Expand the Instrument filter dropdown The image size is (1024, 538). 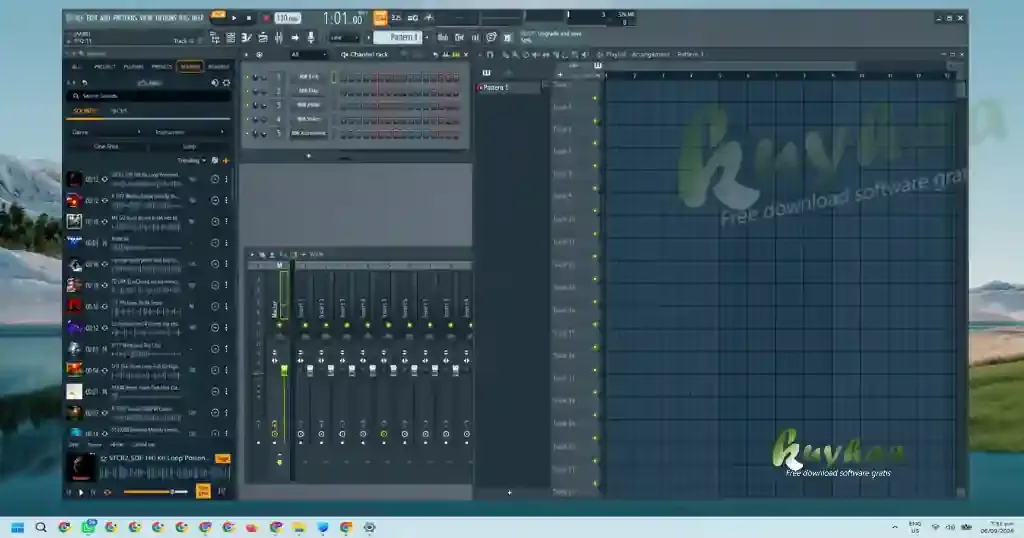click(x=189, y=132)
